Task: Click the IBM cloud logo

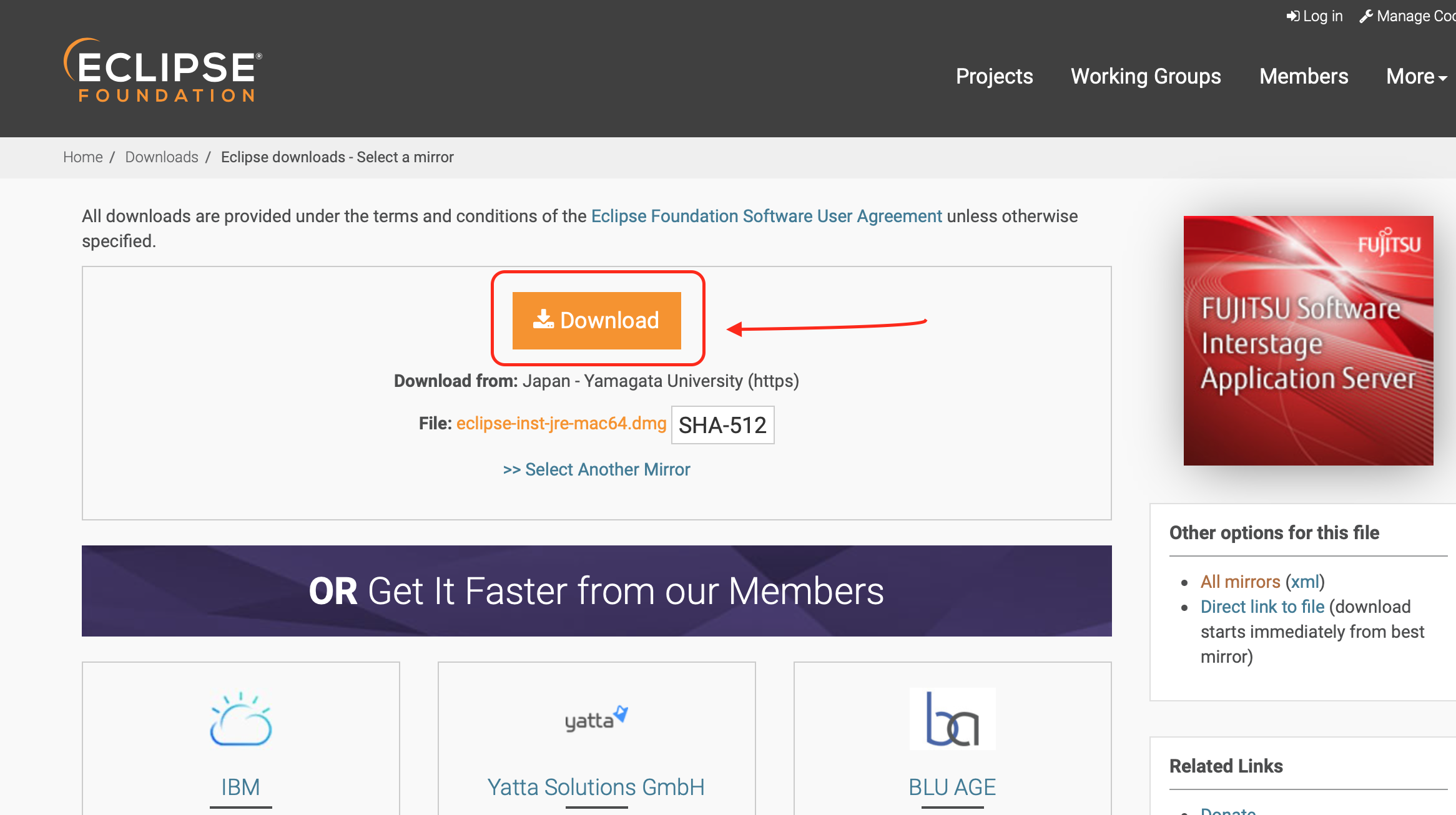Action: click(x=240, y=719)
